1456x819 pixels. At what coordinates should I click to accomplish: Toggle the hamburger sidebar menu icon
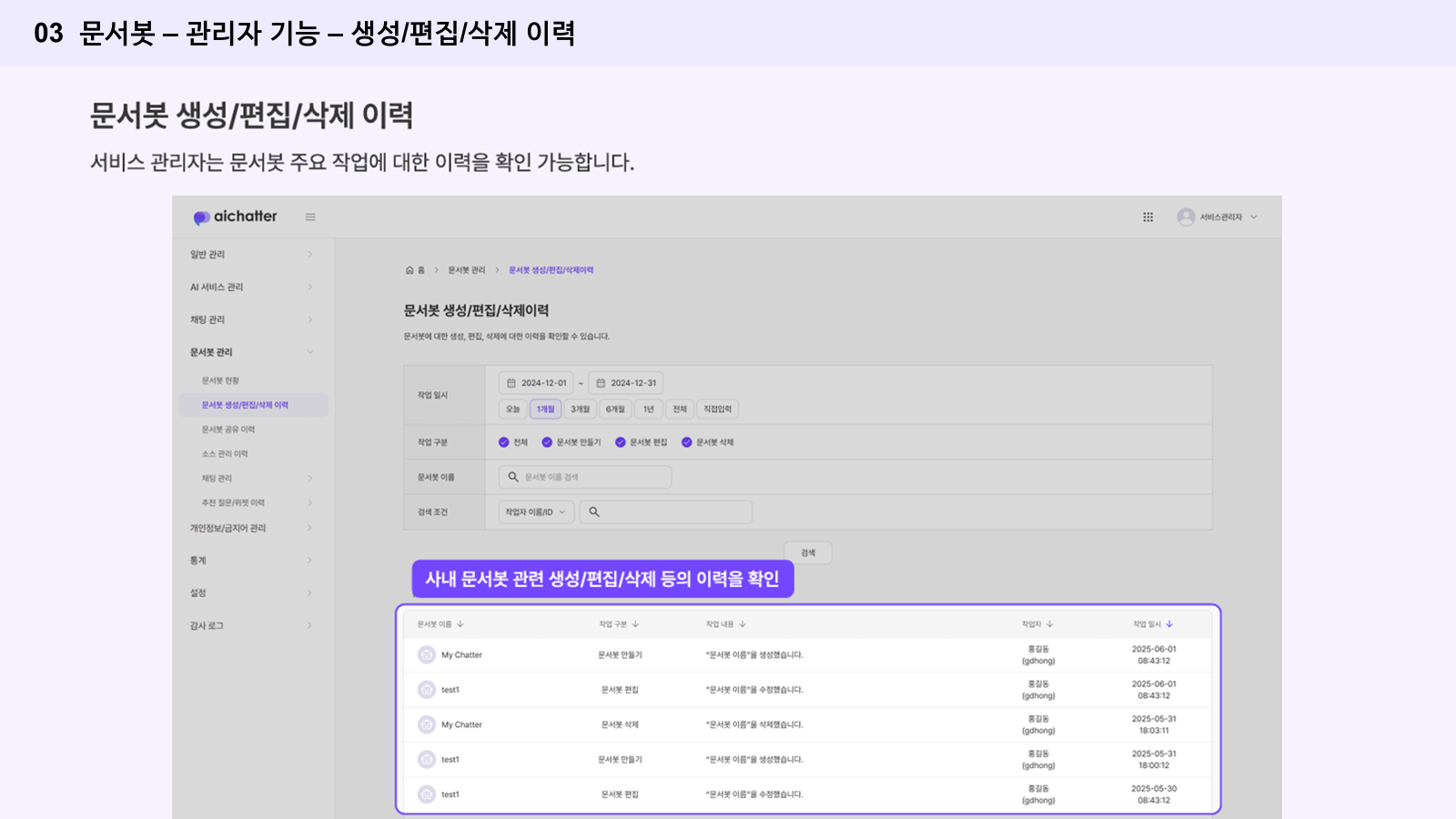(x=310, y=217)
